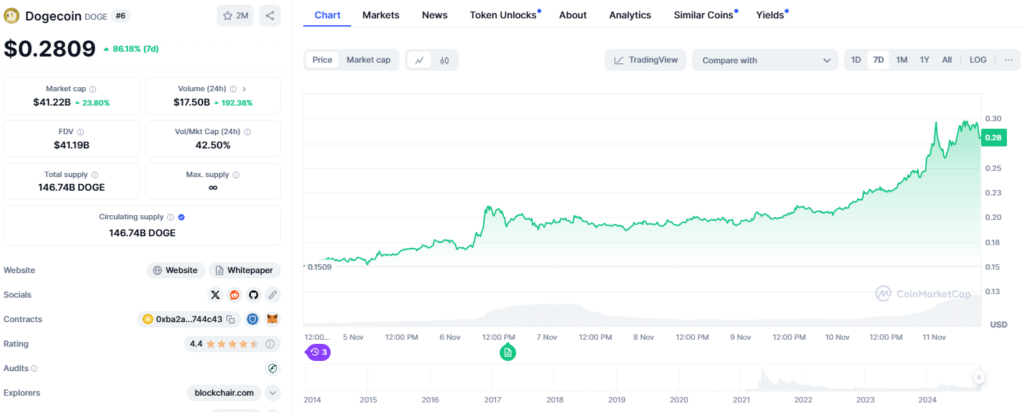
Task: Open Dogecoin GitHub repository icon
Action: click(253, 295)
